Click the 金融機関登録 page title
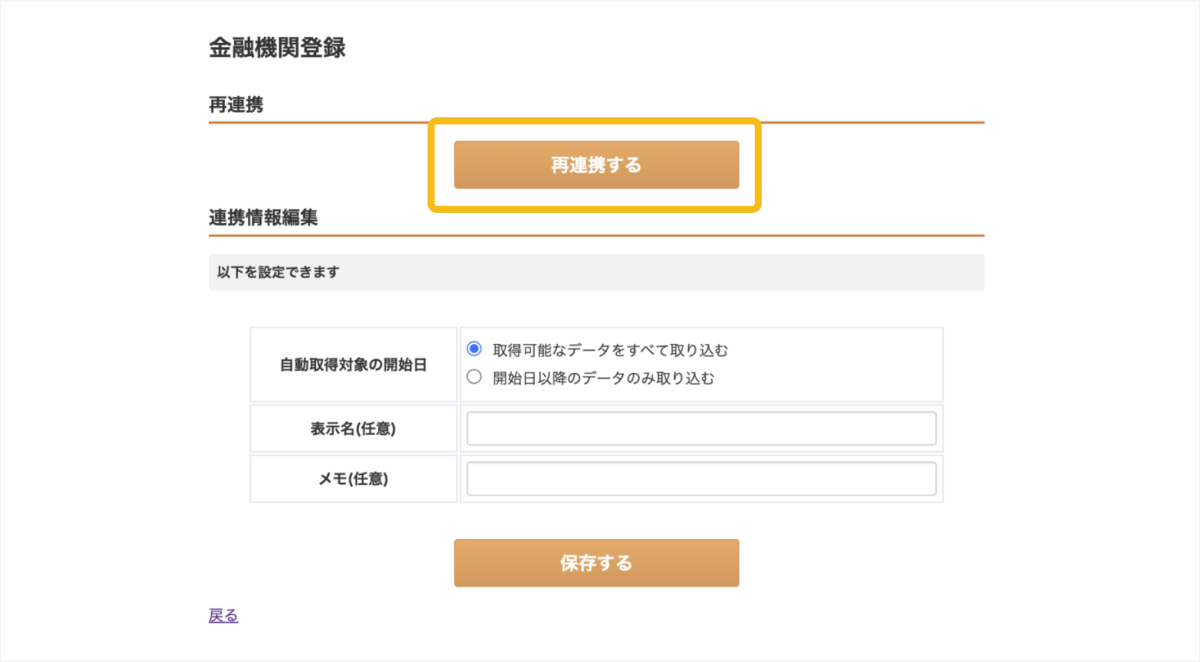 pyautogui.click(x=277, y=48)
